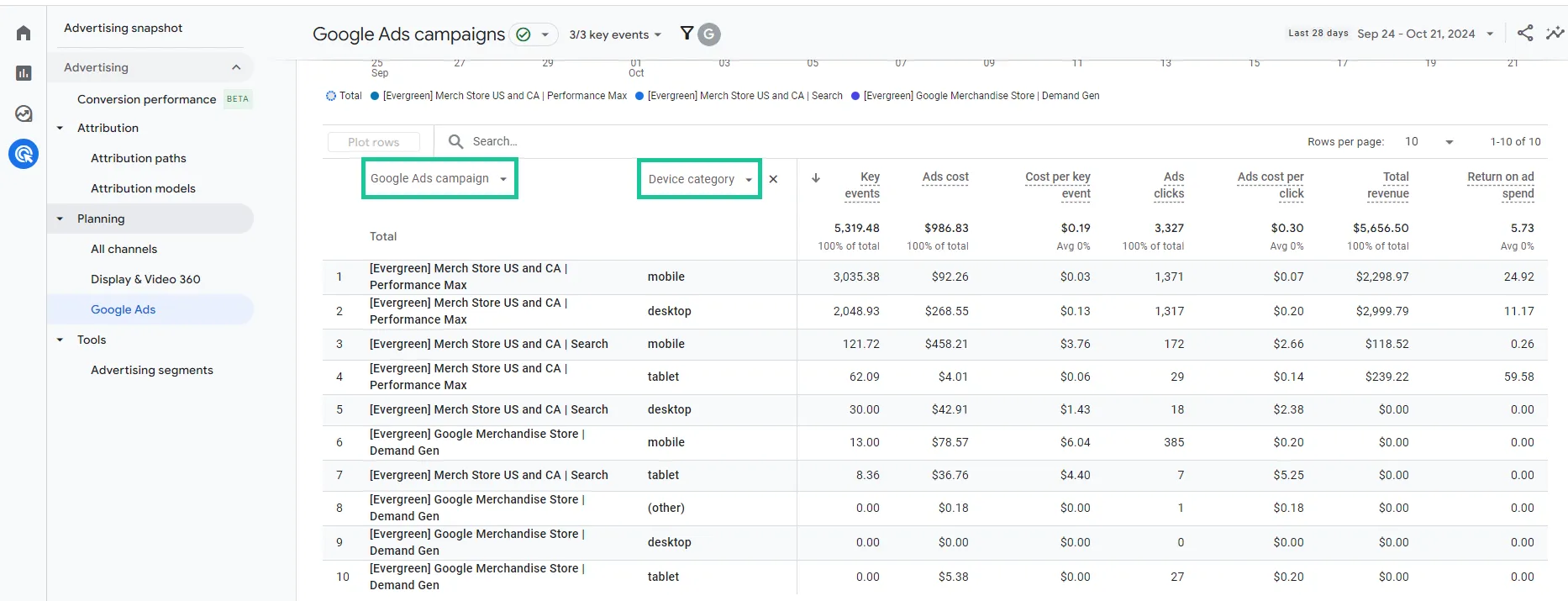
Task: Click the search magnifier icon
Action: tap(455, 141)
